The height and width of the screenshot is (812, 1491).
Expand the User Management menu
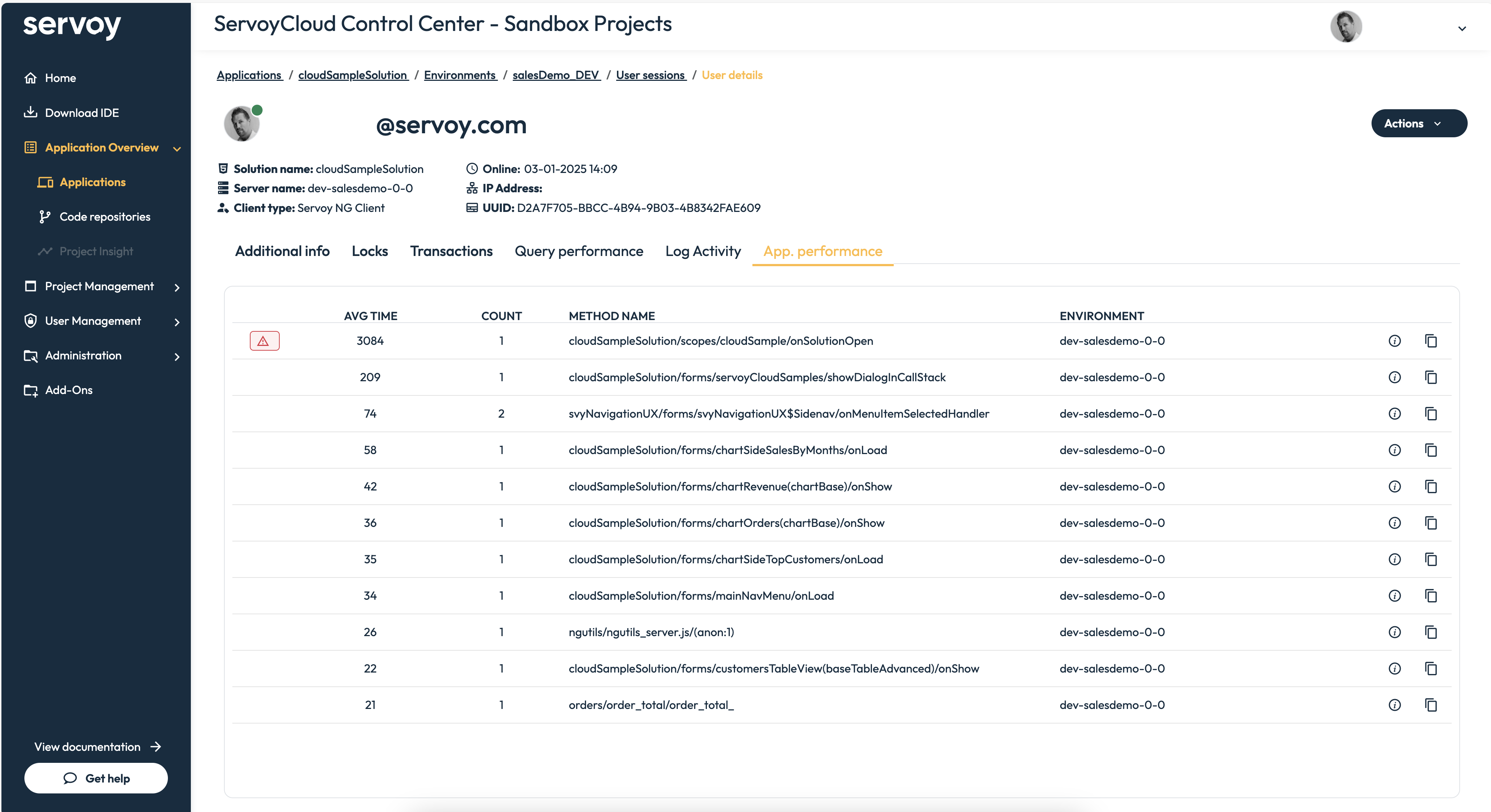(177, 322)
